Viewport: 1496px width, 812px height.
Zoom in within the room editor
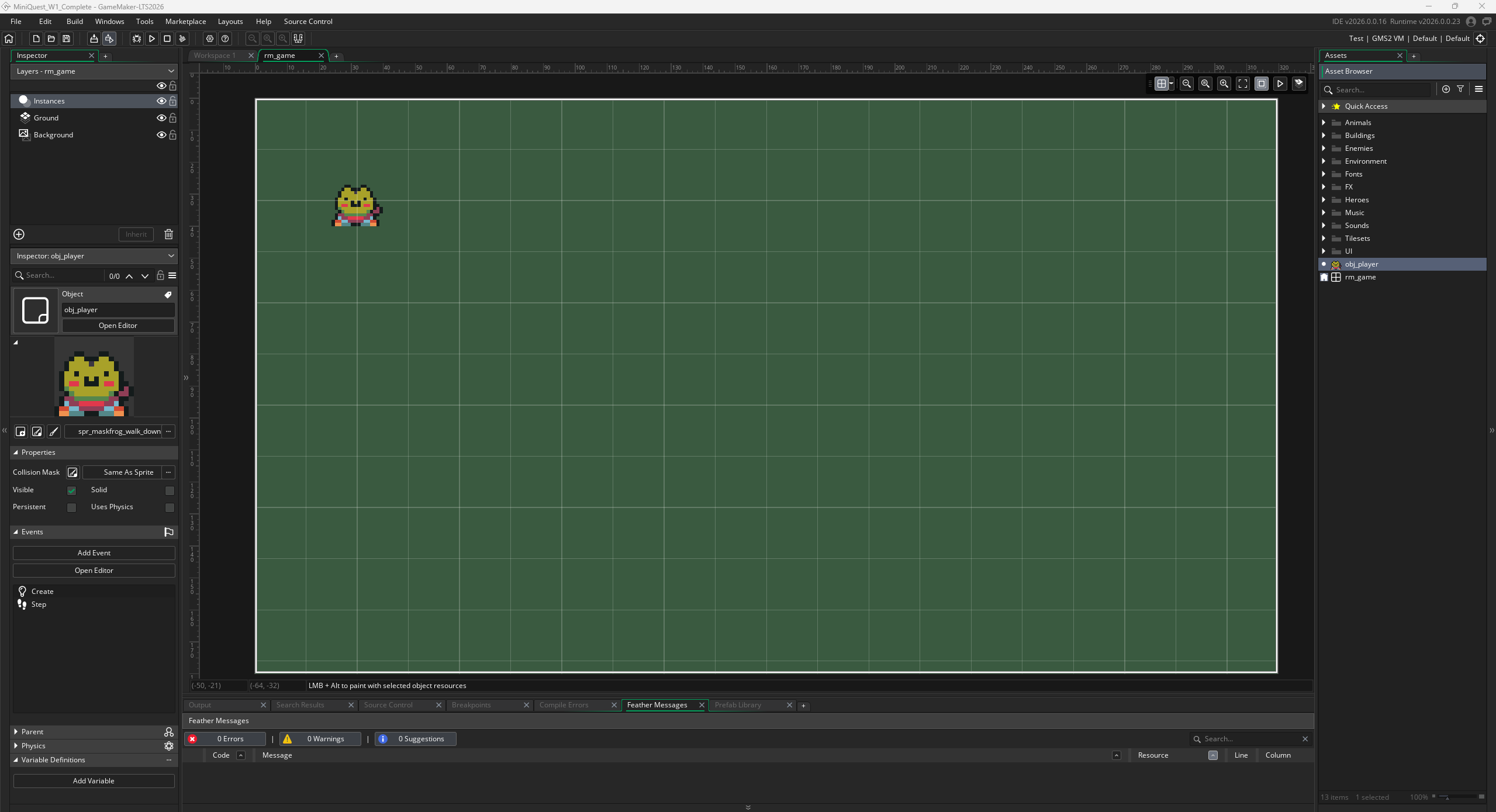(x=1224, y=84)
